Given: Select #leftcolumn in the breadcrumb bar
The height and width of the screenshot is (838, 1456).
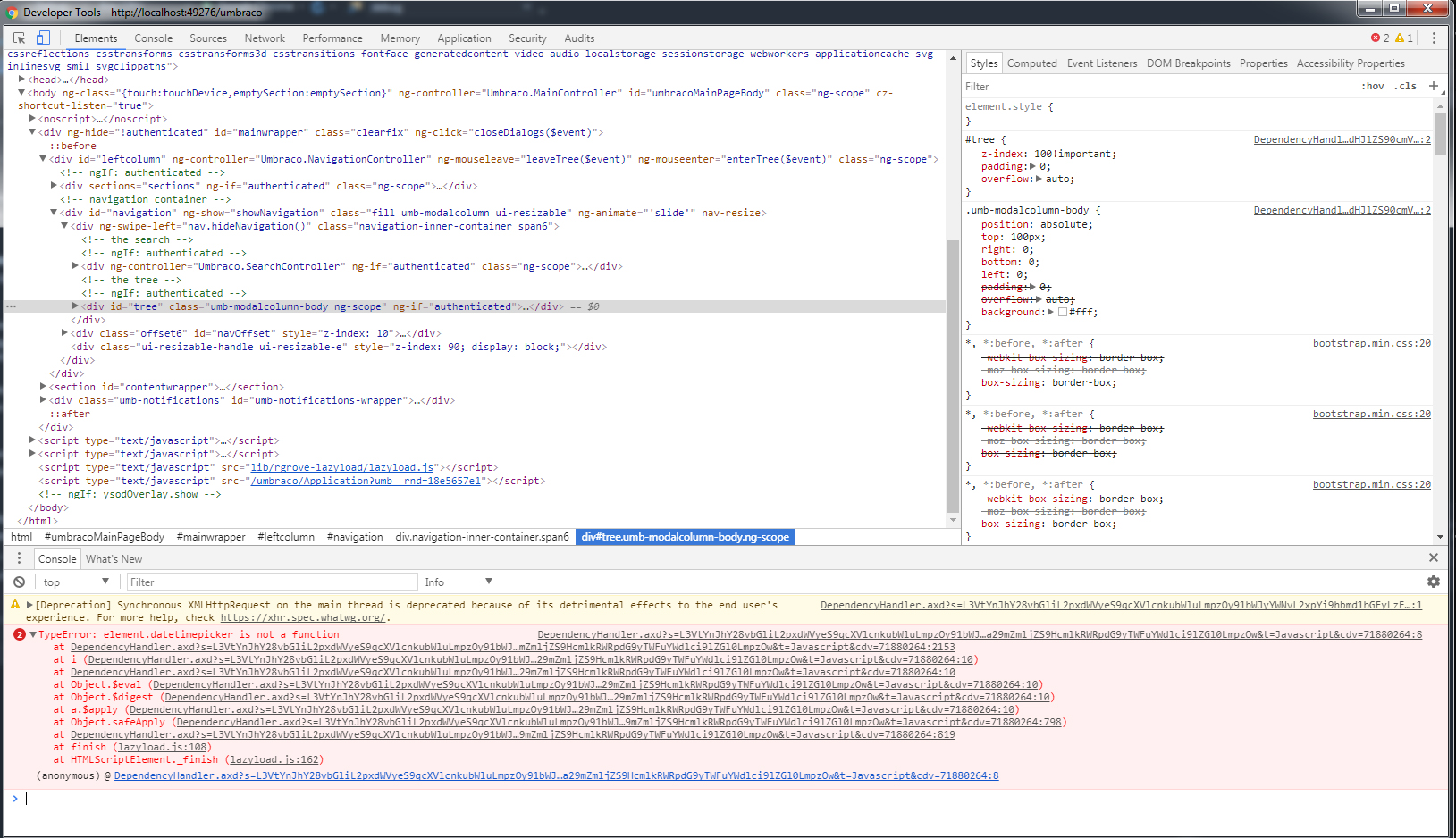Looking at the screenshot, I should [286, 537].
